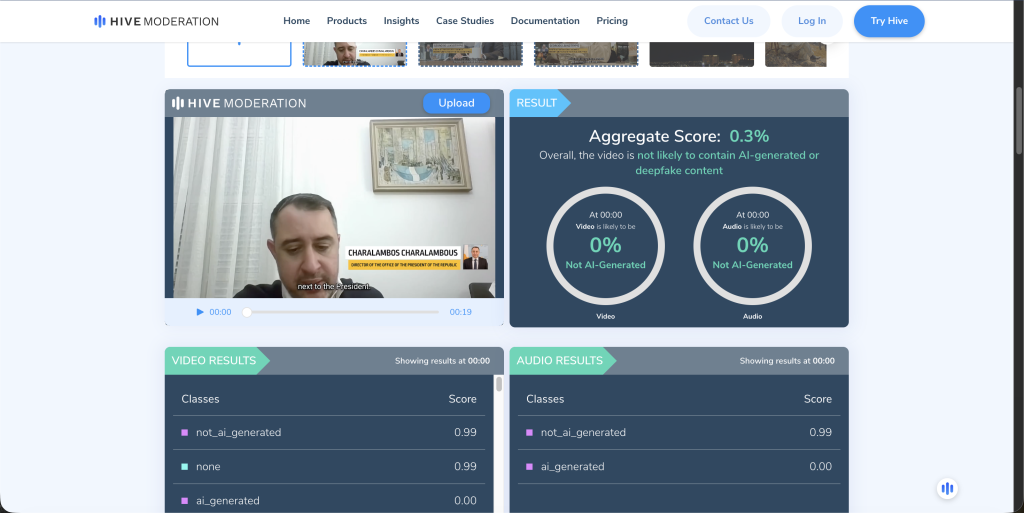Select the man's face video thumbnail

(x=355, y=54)
